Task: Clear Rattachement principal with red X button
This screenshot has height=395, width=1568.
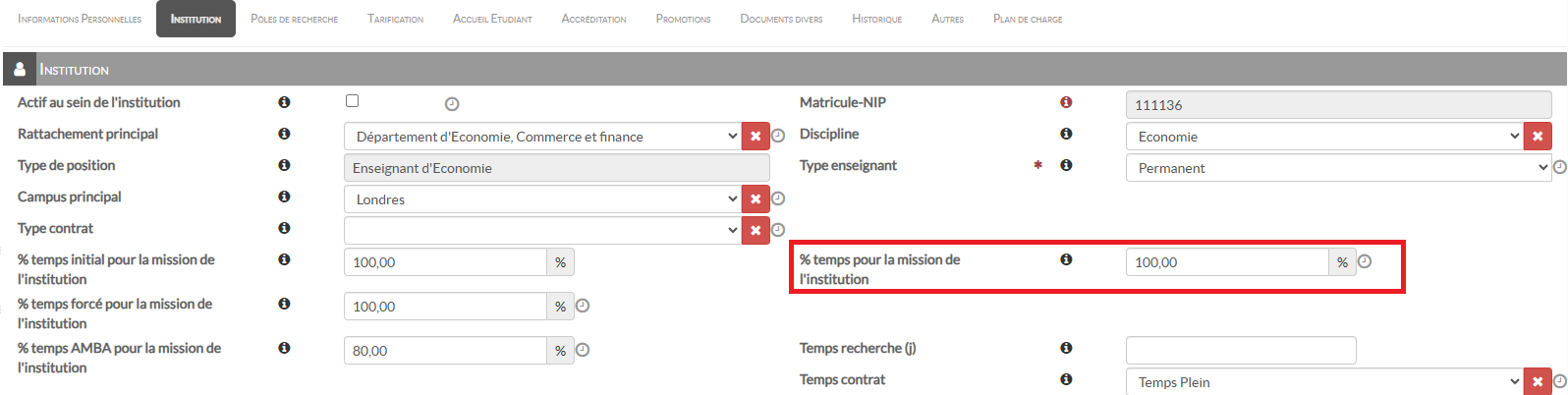Action: coord(756,137)
